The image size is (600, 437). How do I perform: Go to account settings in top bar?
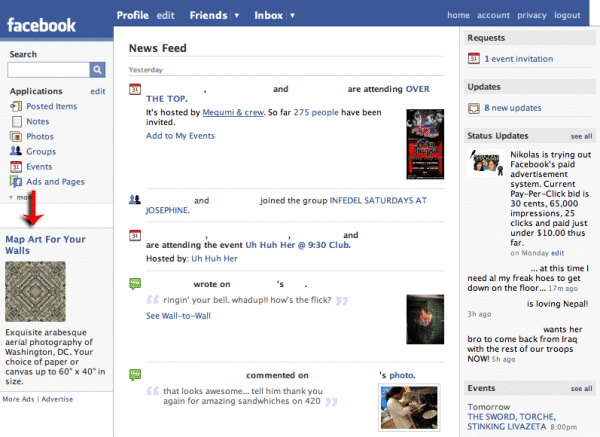[493, 16]
